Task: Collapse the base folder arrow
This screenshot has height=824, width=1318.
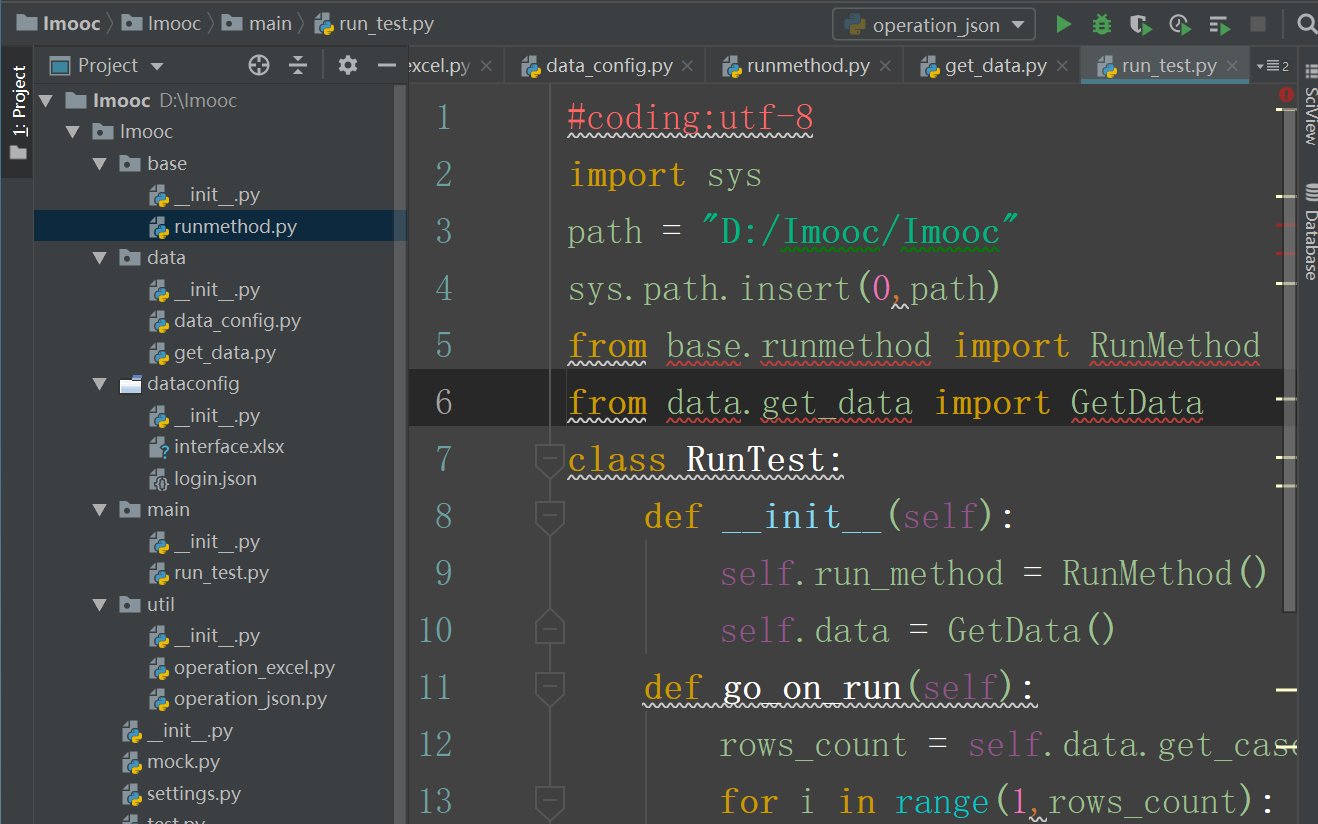Action: [99, 164]
